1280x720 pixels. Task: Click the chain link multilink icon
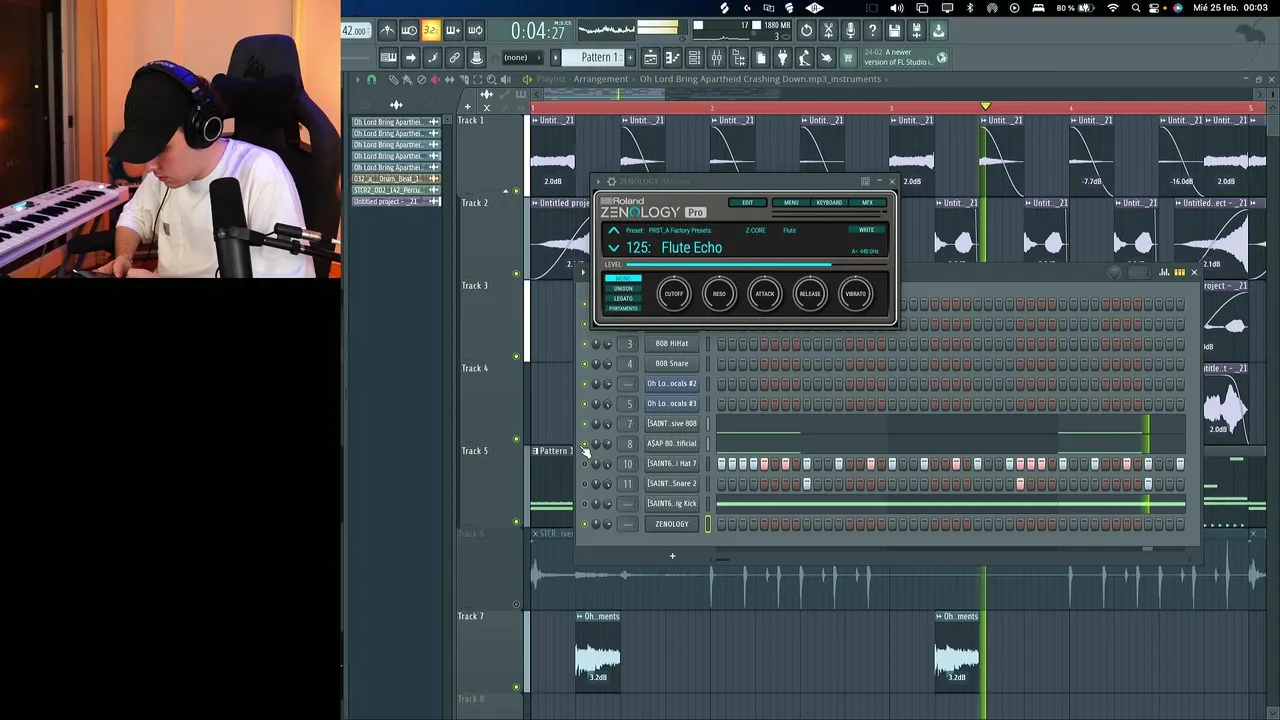454,58
